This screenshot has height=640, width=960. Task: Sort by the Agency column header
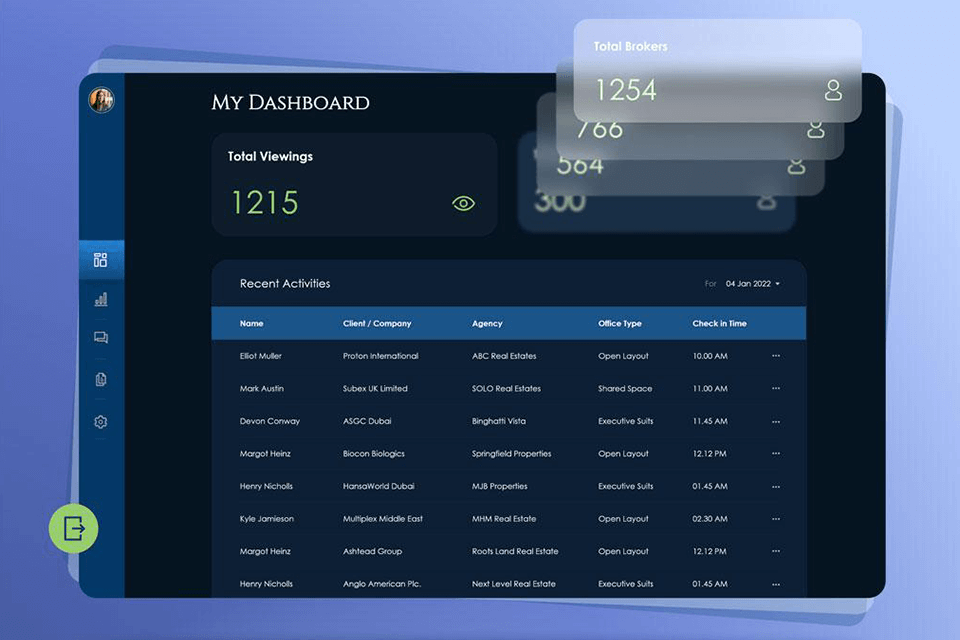pos(487,323)
